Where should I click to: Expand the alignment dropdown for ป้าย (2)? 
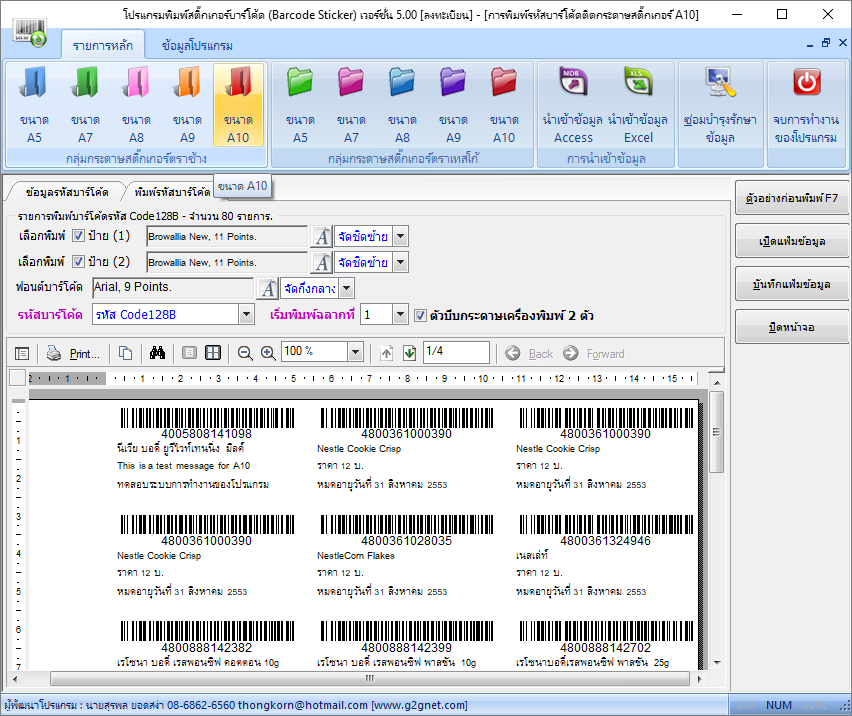click(400, 262)
